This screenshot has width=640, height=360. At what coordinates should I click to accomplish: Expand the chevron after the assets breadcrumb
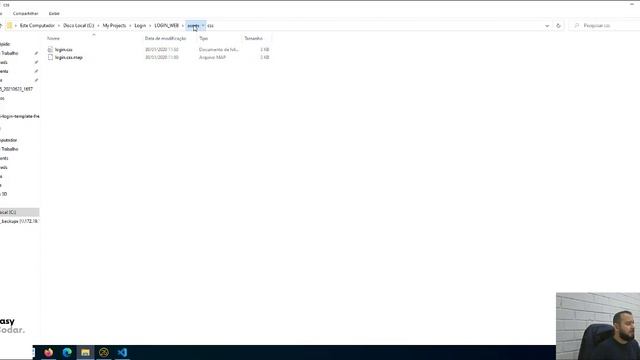pyautogui.click(x=203, y=26)
